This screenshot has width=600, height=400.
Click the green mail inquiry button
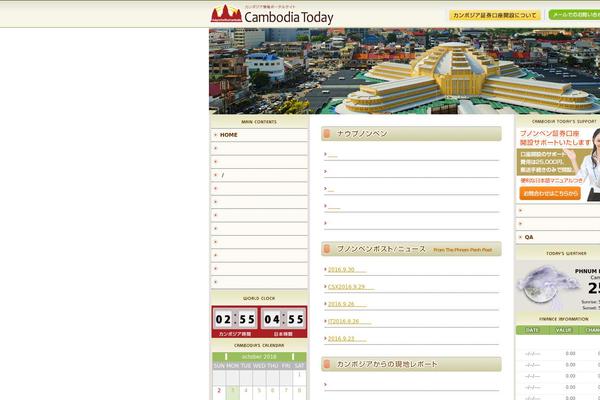pyautogui.click(x=574, y=15)
